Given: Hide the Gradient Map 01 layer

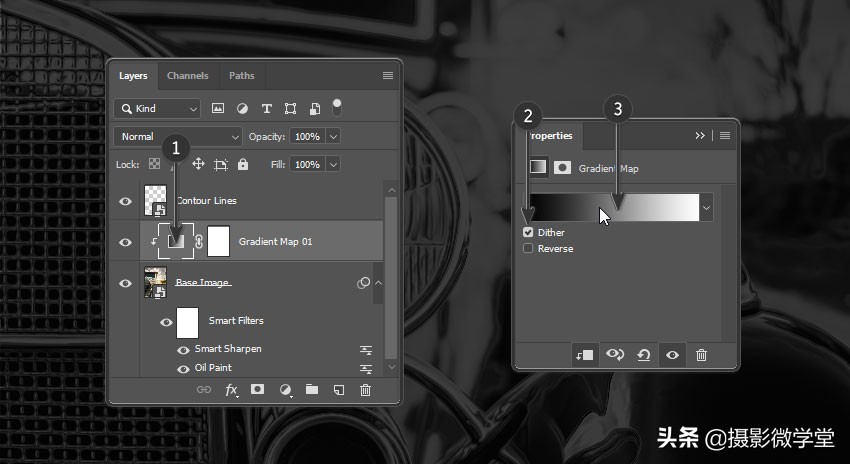Looking at the screenshot, I should click(125, 242).
